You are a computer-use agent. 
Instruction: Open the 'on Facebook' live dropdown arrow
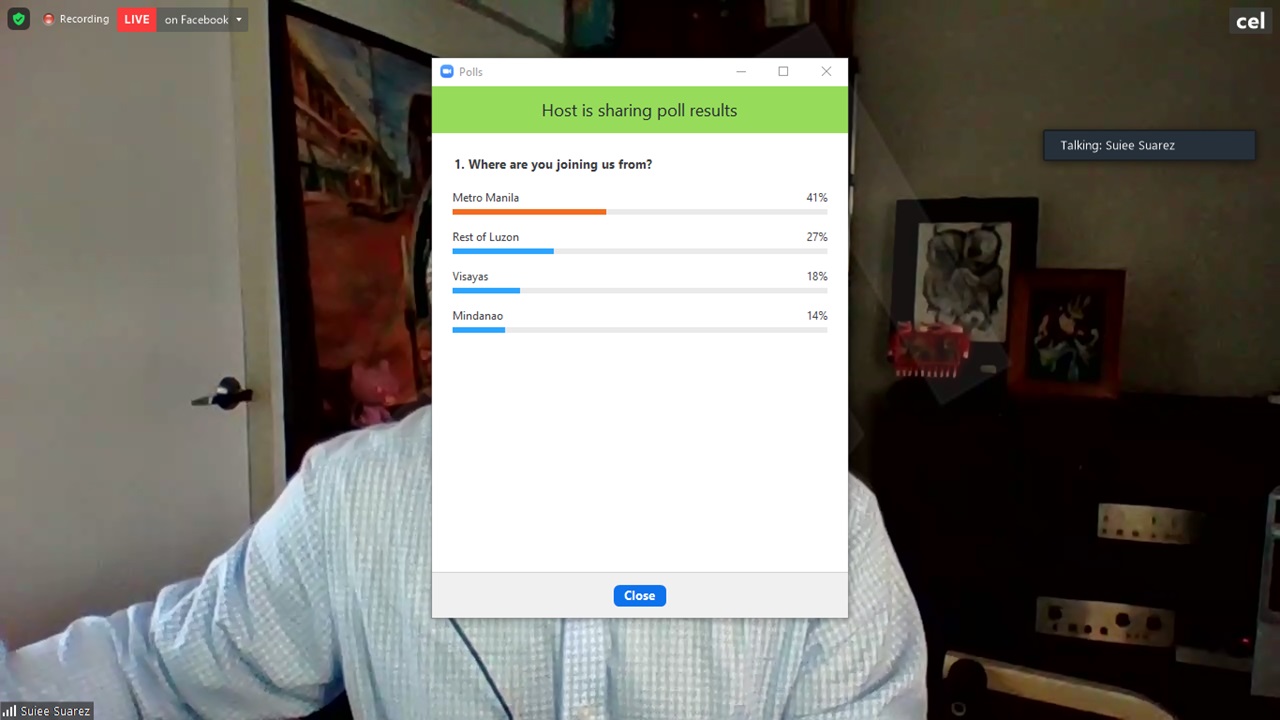(239, 20)
